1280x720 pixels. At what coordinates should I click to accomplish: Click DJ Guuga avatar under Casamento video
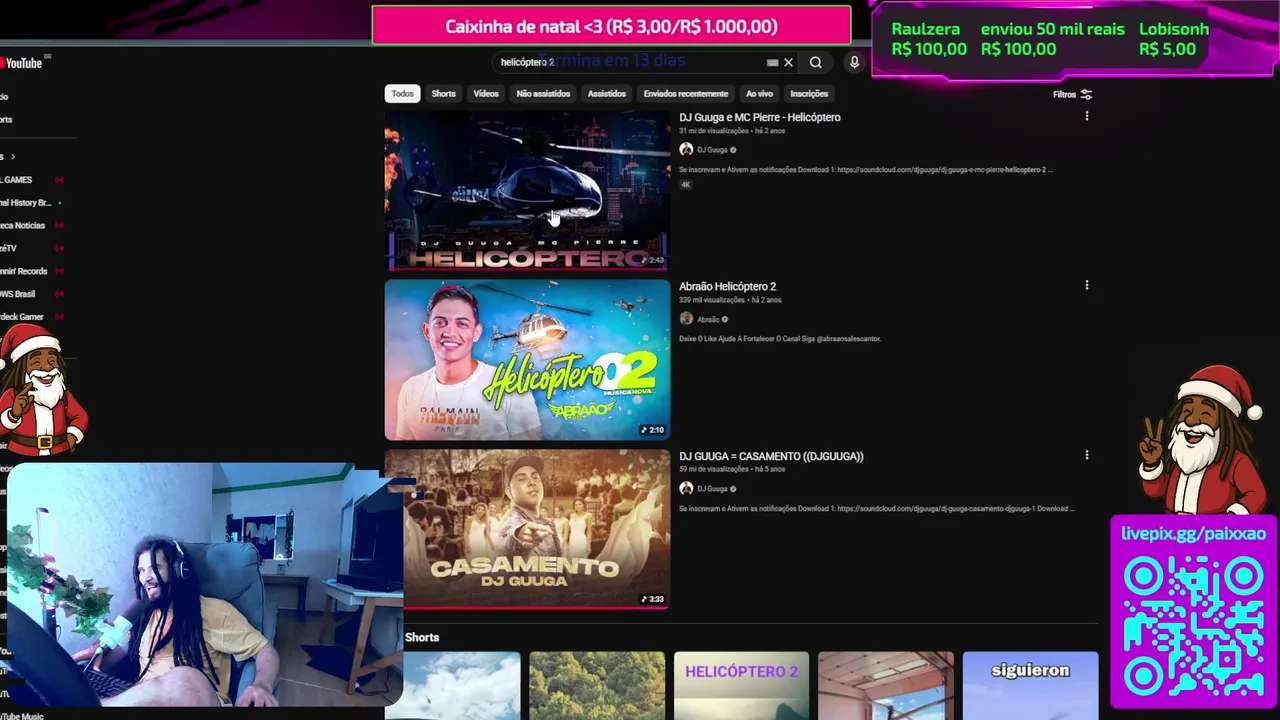[x=686, y=488]
